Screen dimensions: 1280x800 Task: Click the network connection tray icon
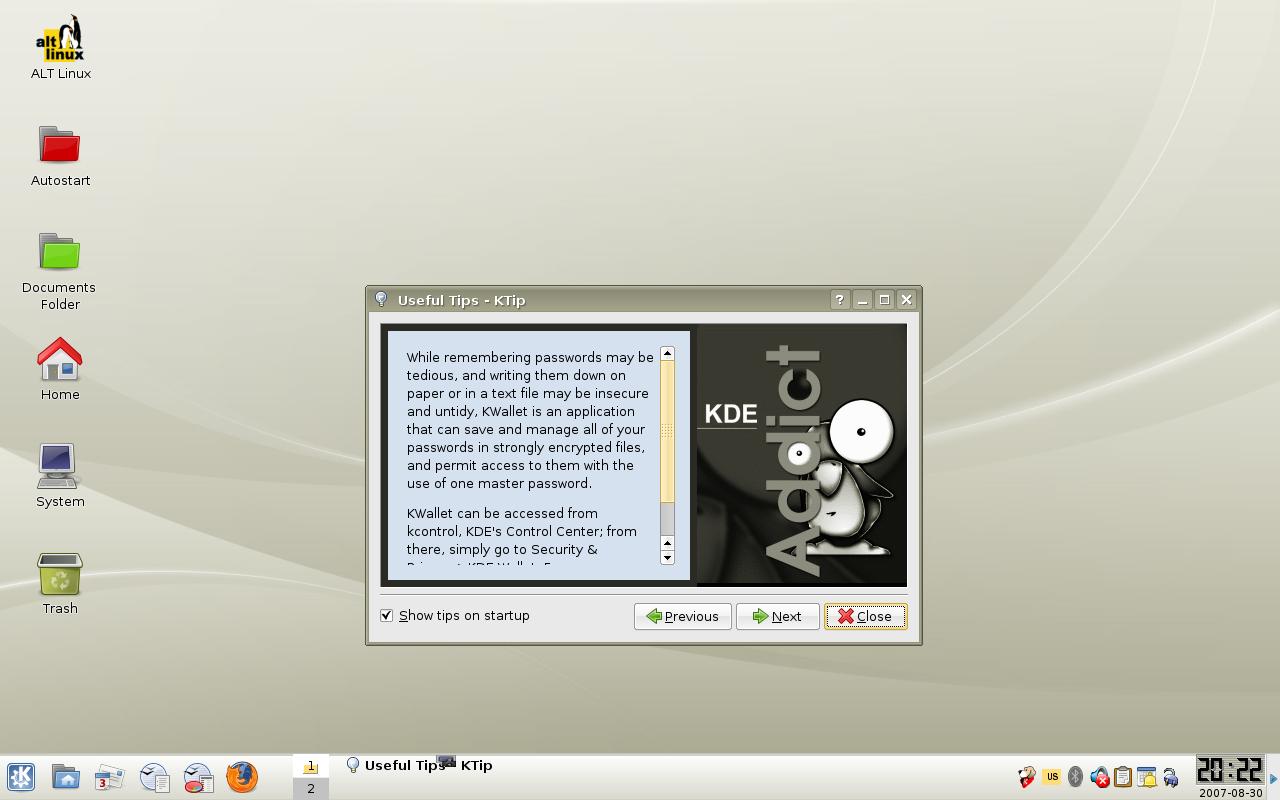pos(1170,776)
